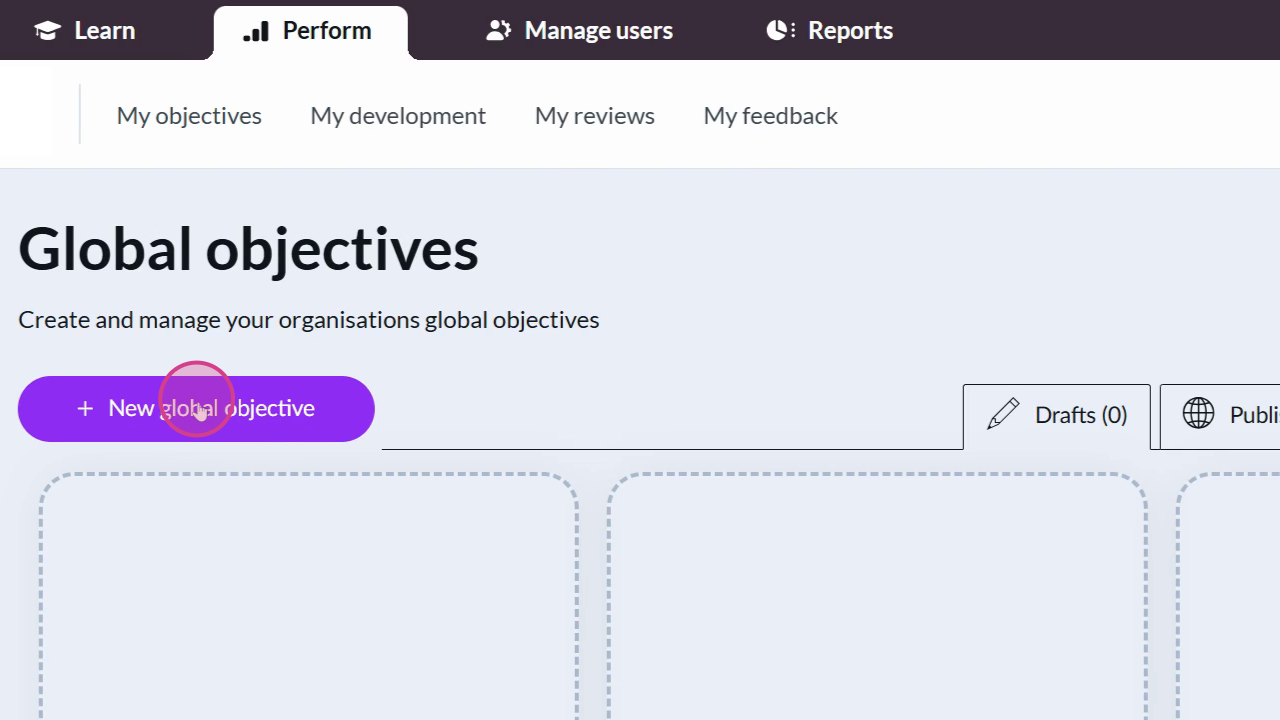This screenshot has height=720, width=1280.
Task: Click the plus icon on New global objective
Action: (85, 409)
